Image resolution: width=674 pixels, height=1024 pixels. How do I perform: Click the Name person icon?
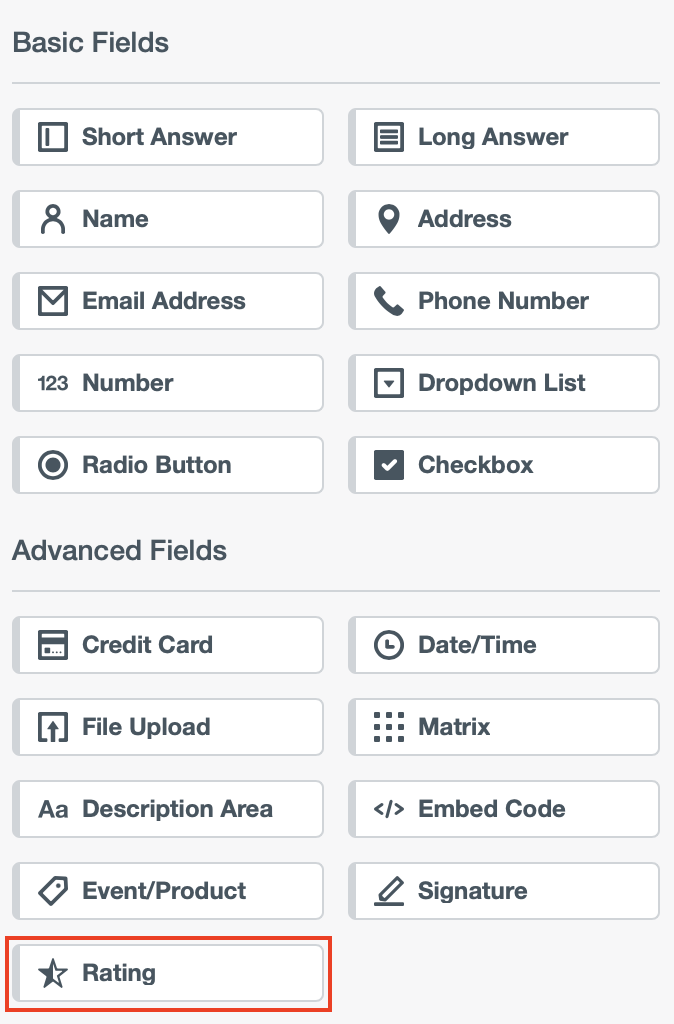52,219
